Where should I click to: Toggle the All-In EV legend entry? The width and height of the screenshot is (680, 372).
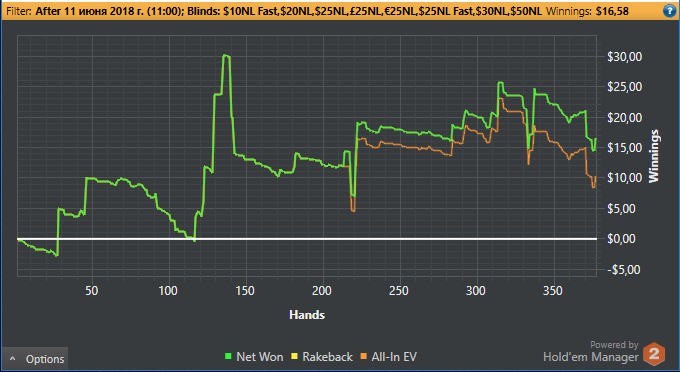(x=389, y=357)
